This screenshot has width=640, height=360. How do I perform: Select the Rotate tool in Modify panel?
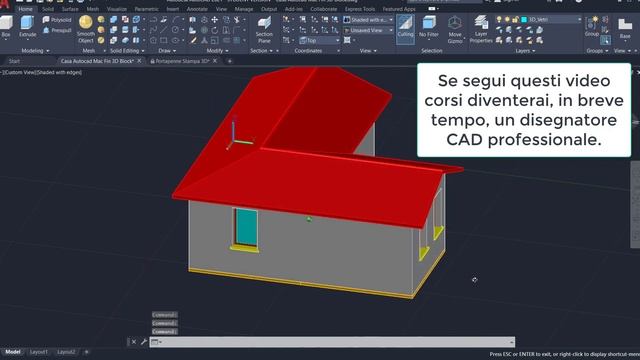click(215, 30)
